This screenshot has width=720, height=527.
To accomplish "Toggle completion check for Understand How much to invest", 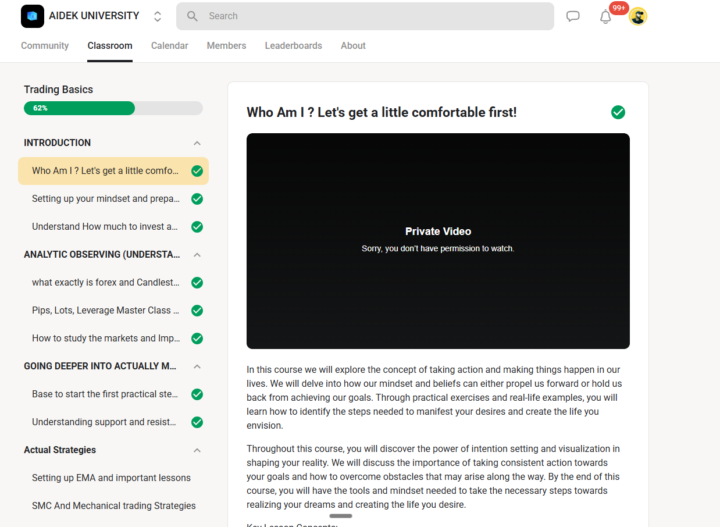I will pos(197,227).
